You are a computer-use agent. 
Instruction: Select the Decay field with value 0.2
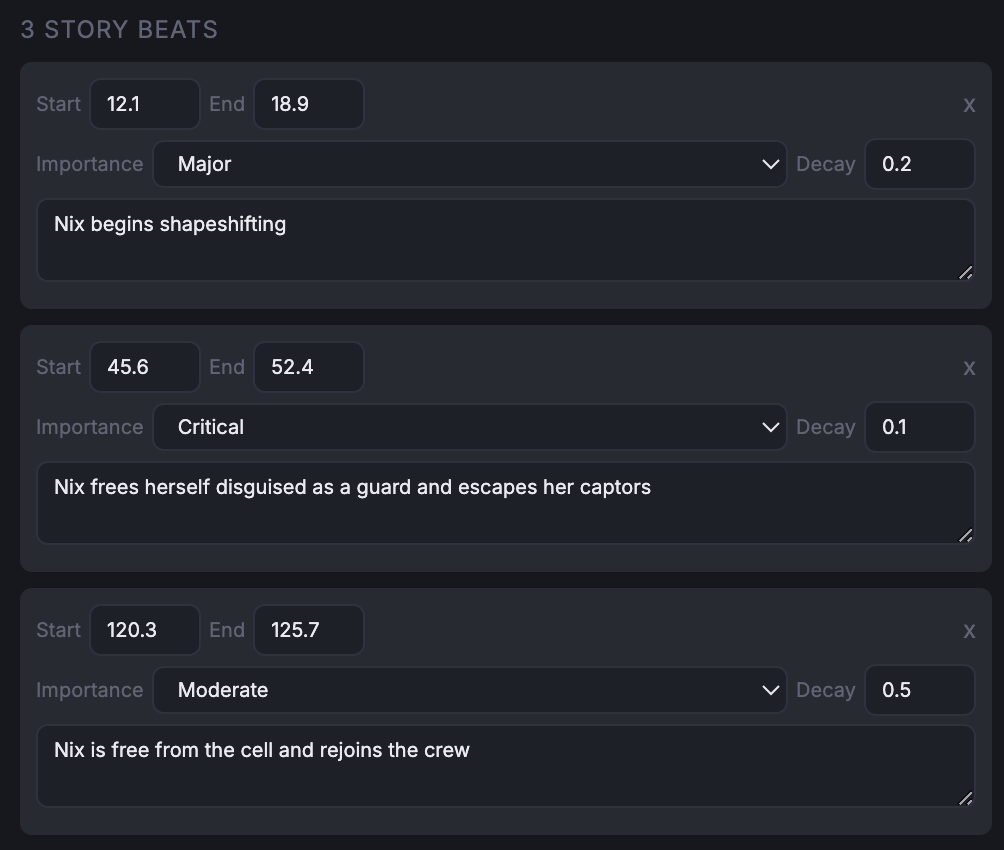click(x=919, y=164)
